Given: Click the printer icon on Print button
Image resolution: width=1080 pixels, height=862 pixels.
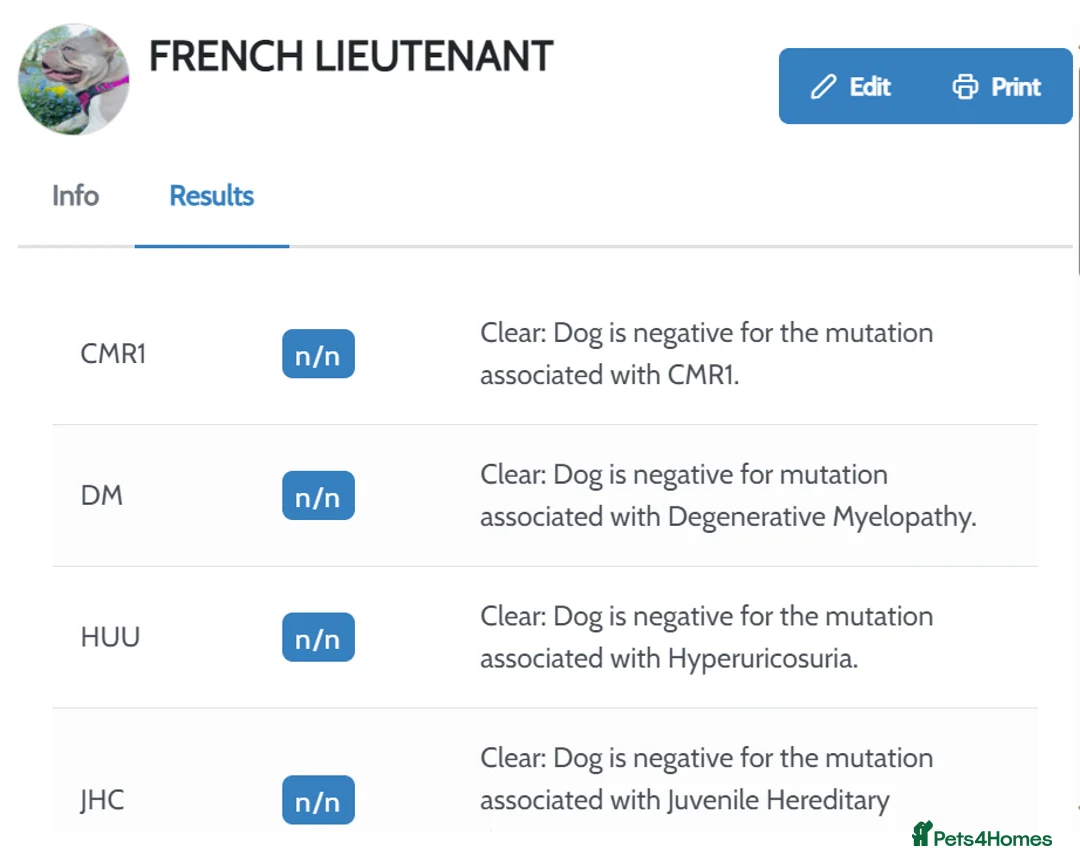Looking at the screenshot, I should (x=965, y=87).
